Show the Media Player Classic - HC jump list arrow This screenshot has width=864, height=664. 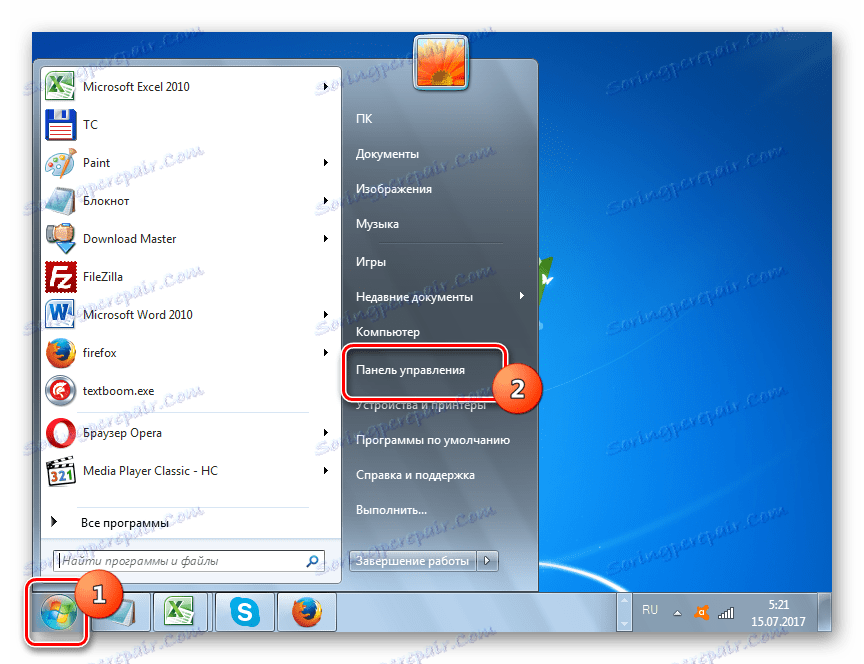click(326, 471)
